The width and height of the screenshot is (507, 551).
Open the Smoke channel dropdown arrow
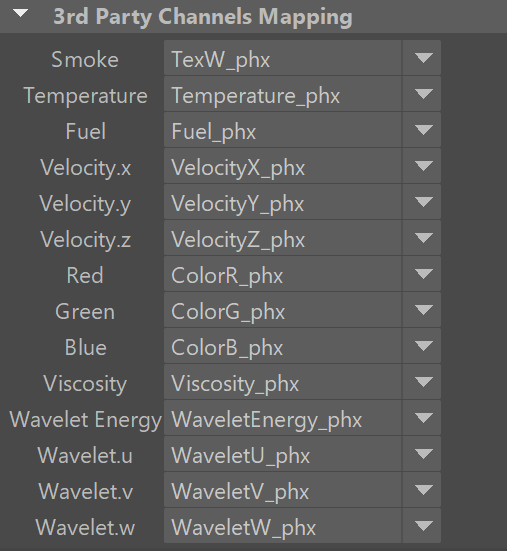[422, 58]
